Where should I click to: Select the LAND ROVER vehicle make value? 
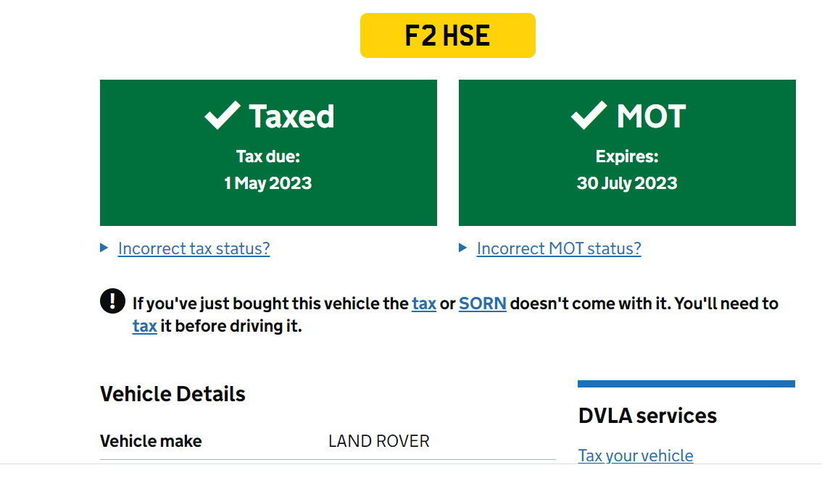click(379, 441)
